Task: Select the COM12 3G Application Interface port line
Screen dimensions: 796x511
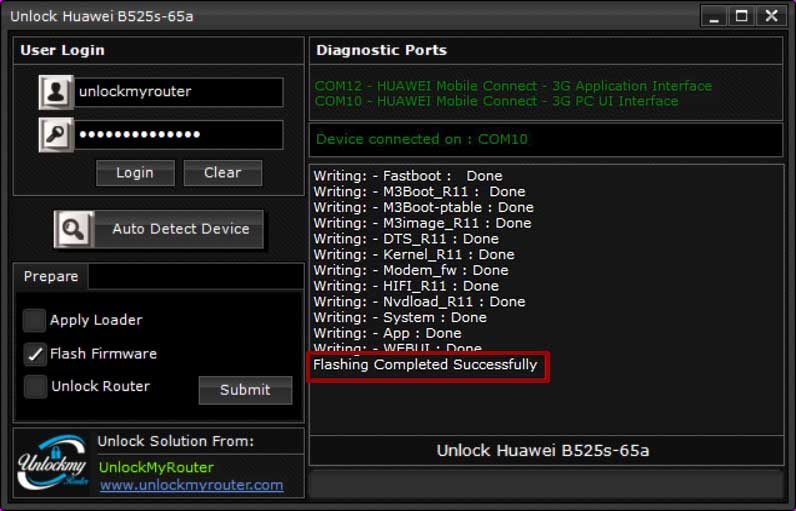Action: [513, 86]
